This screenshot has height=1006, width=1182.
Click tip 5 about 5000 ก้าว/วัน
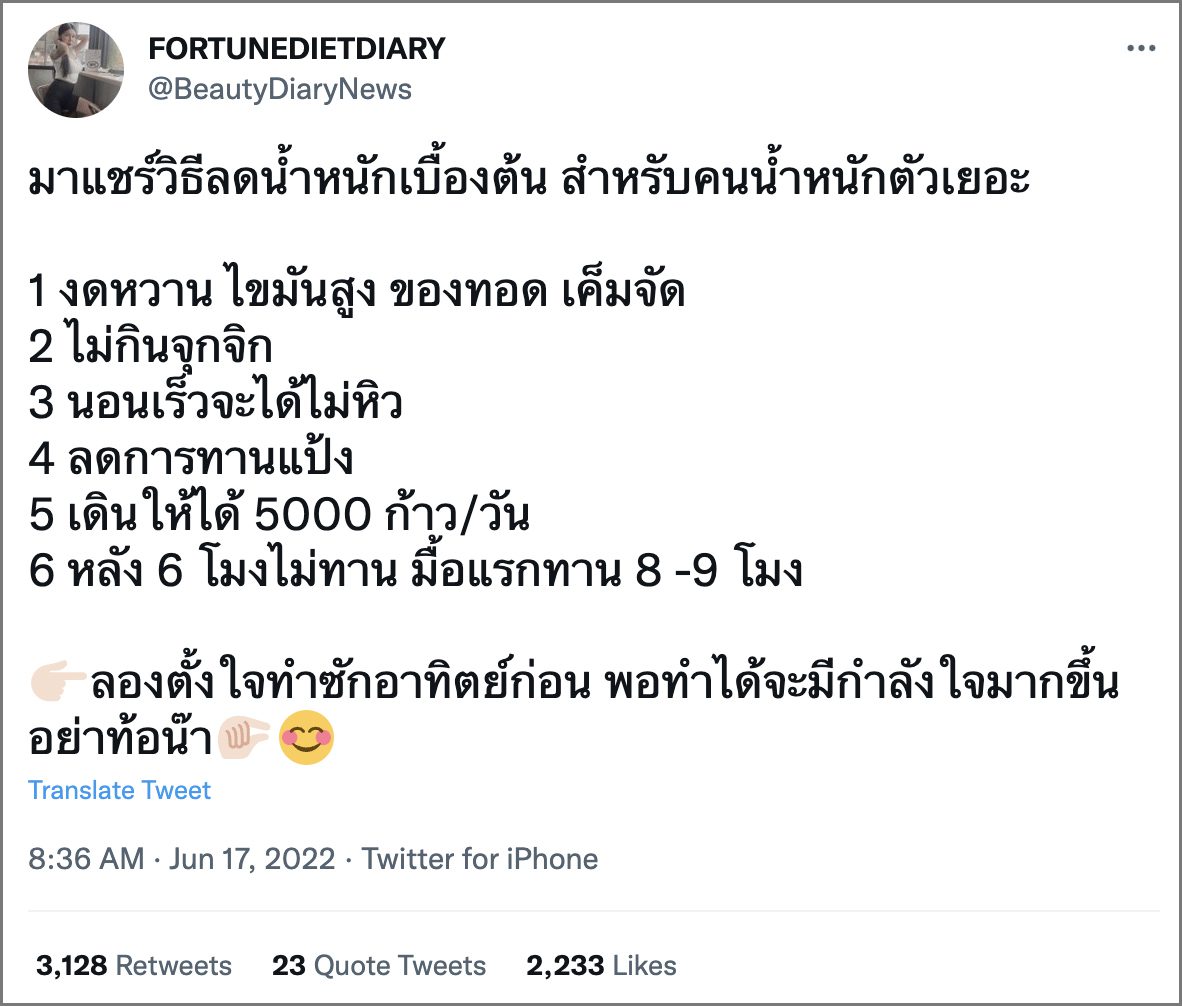tap(278, 515)
